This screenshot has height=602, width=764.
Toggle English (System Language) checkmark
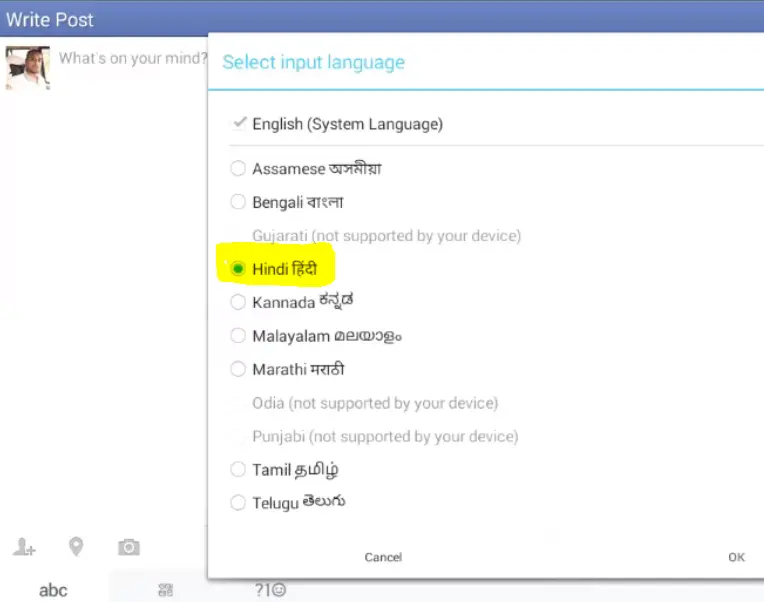coord(239,122)
